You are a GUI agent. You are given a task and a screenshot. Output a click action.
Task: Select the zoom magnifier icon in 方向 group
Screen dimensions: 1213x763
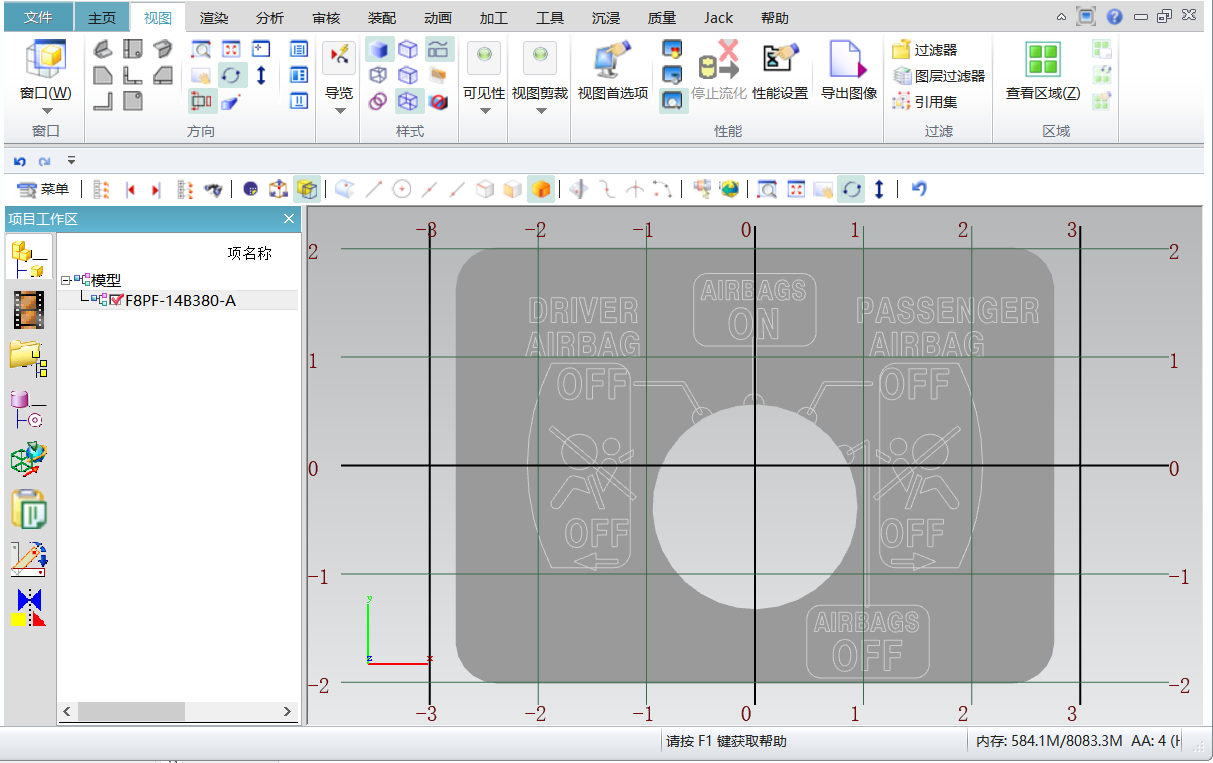(201, 47)
